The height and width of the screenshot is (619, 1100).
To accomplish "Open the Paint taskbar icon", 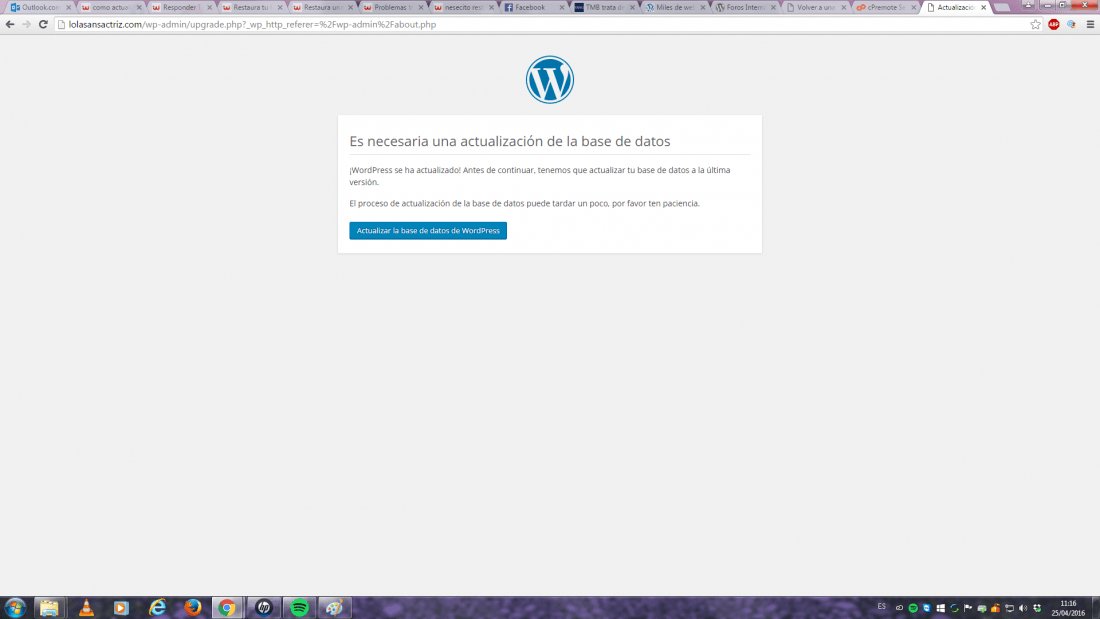I will pos(335,608).
